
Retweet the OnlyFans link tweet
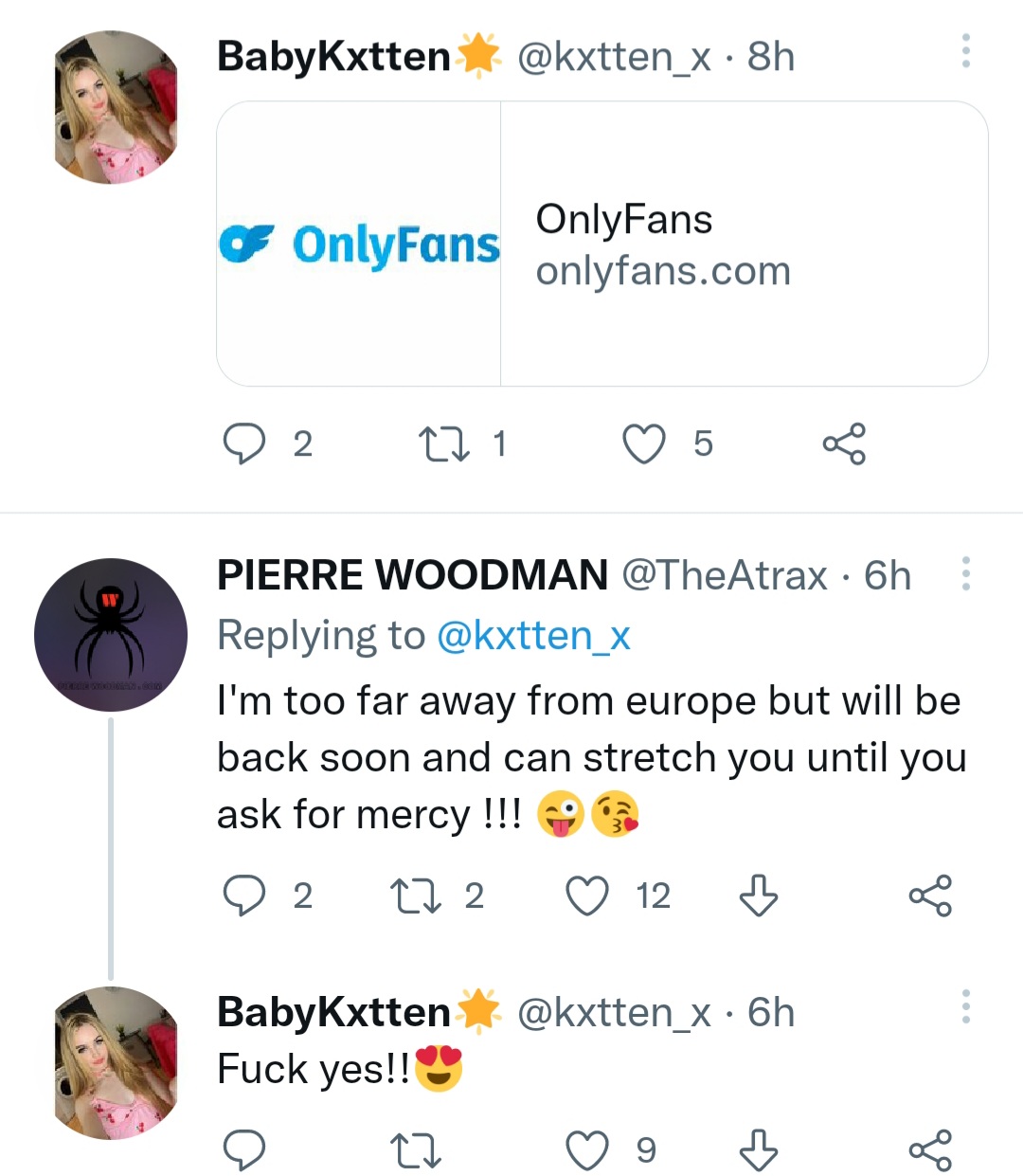tap(444, 443)
